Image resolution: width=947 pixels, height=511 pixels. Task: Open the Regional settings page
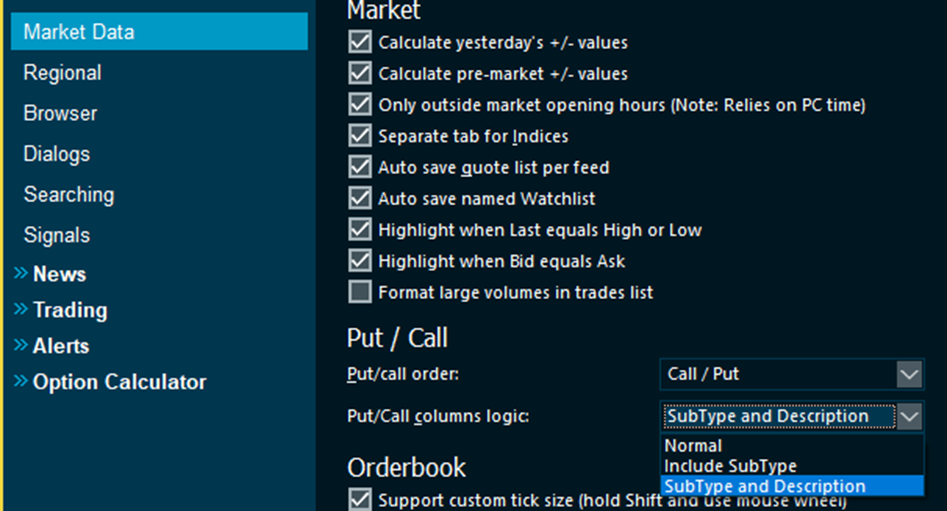[x=62, y=73]
